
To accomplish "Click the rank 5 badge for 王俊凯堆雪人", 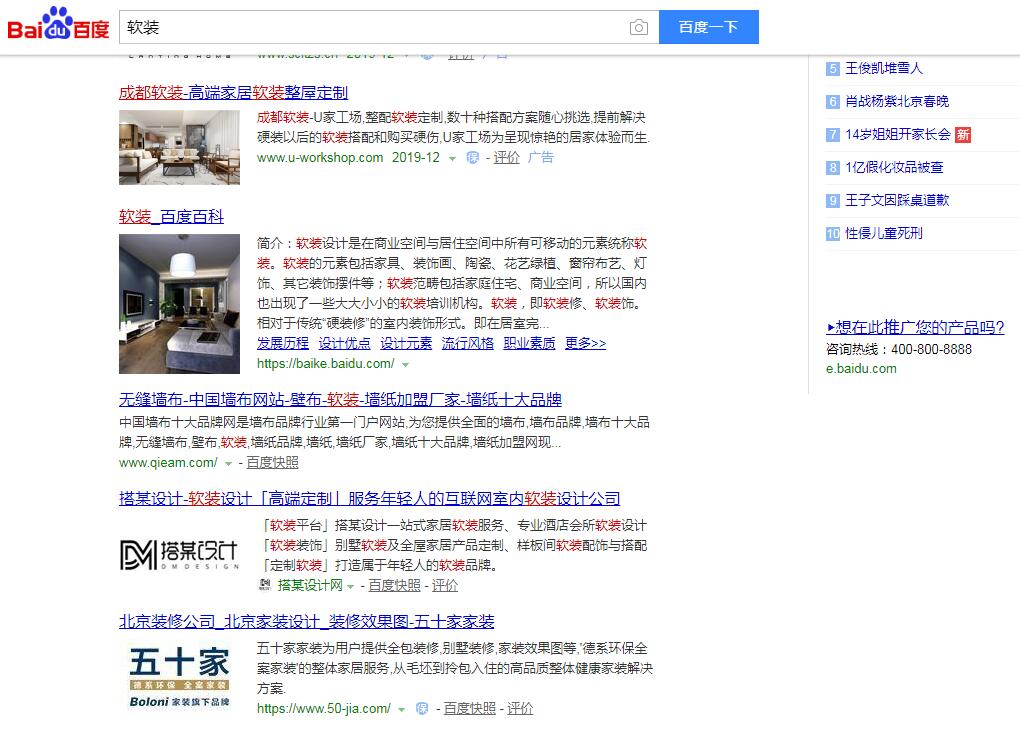I will pyautogui.click(x=833, y=68).
